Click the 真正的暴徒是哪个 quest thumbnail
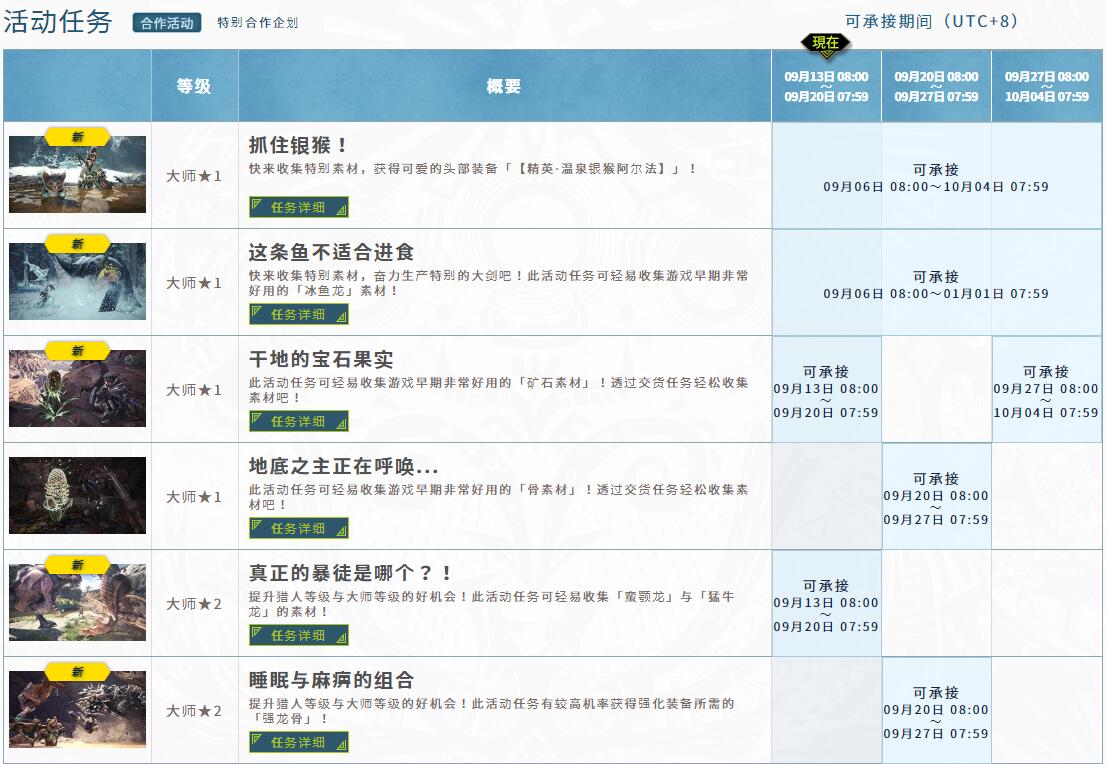 pyautogui.click(x=77, y=604)
